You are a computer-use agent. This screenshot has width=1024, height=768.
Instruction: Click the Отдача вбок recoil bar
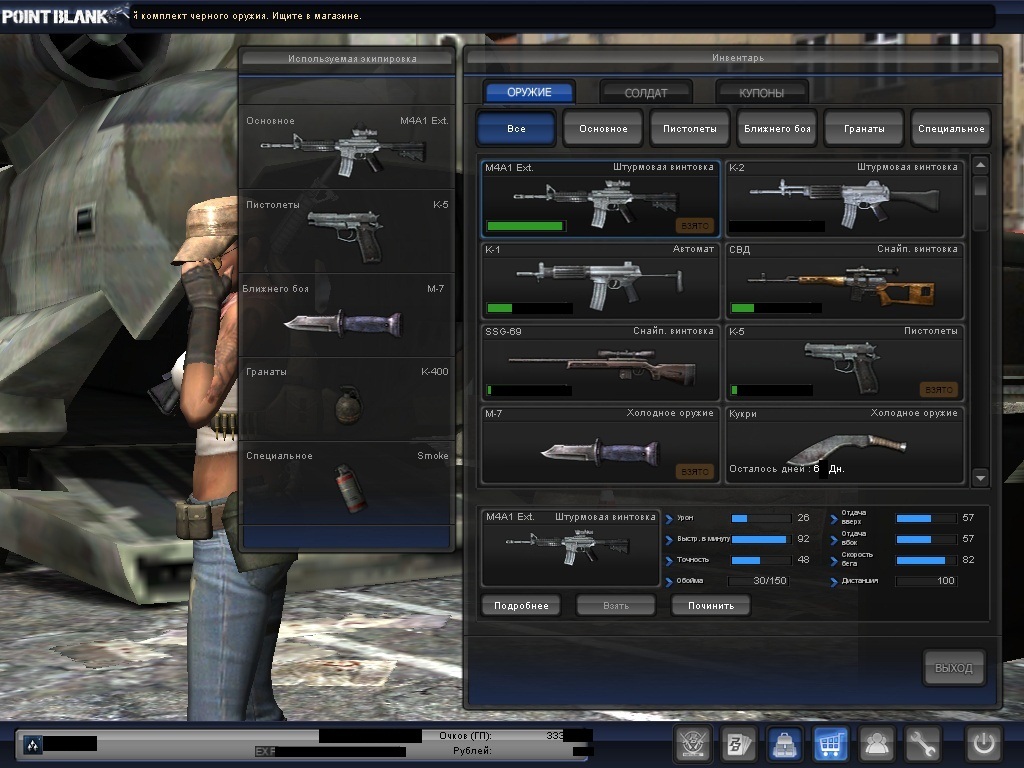926,539
